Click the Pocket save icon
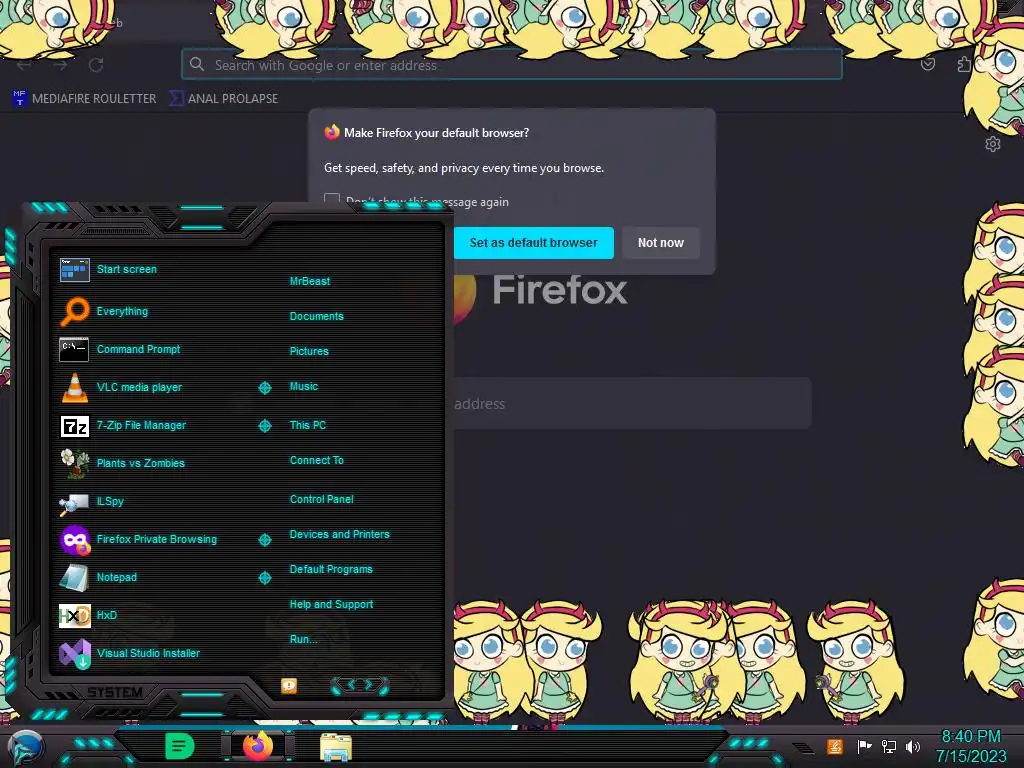This screenshot has width=1024, height=768. click(x=928, y=64)
